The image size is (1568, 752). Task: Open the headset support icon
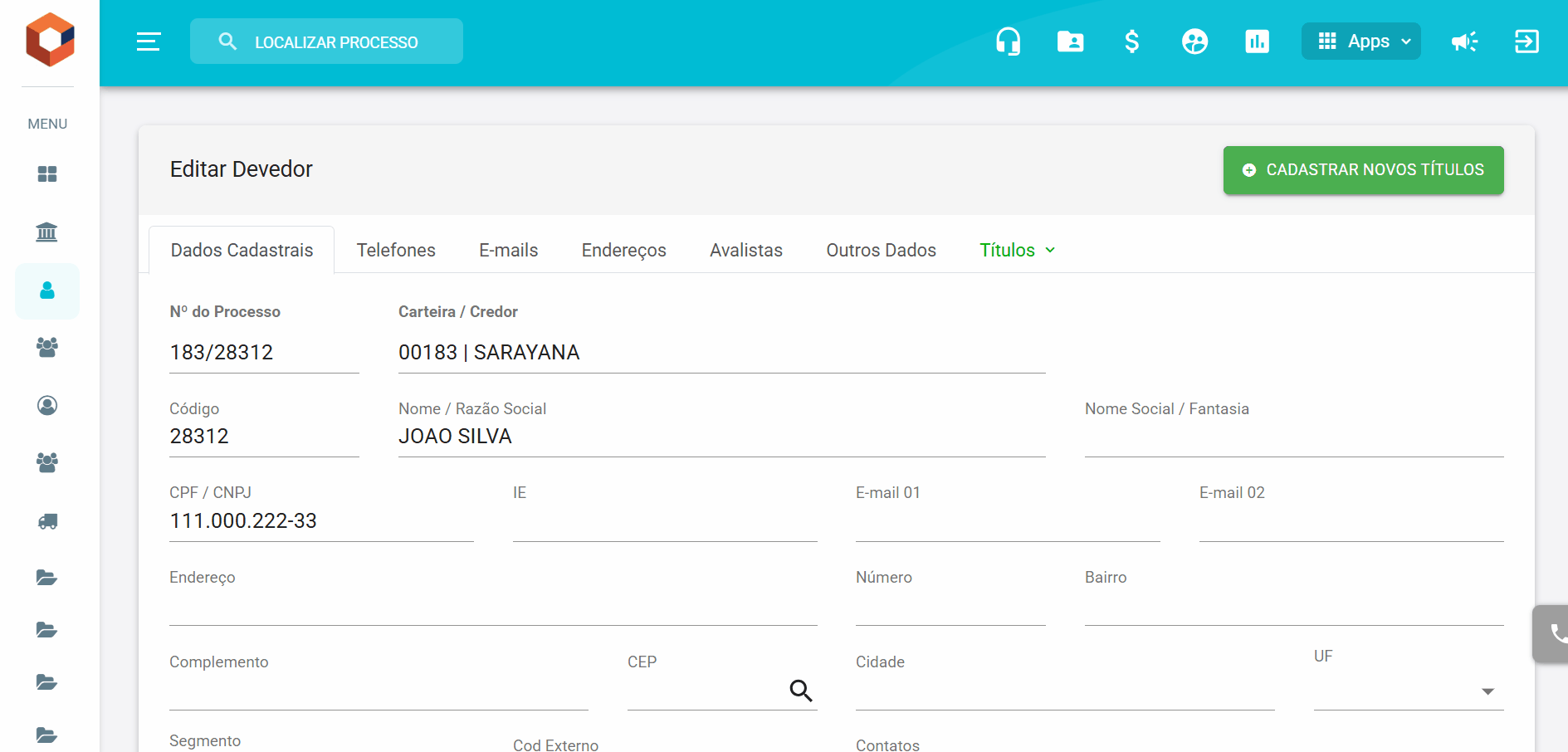[1009, 42]
